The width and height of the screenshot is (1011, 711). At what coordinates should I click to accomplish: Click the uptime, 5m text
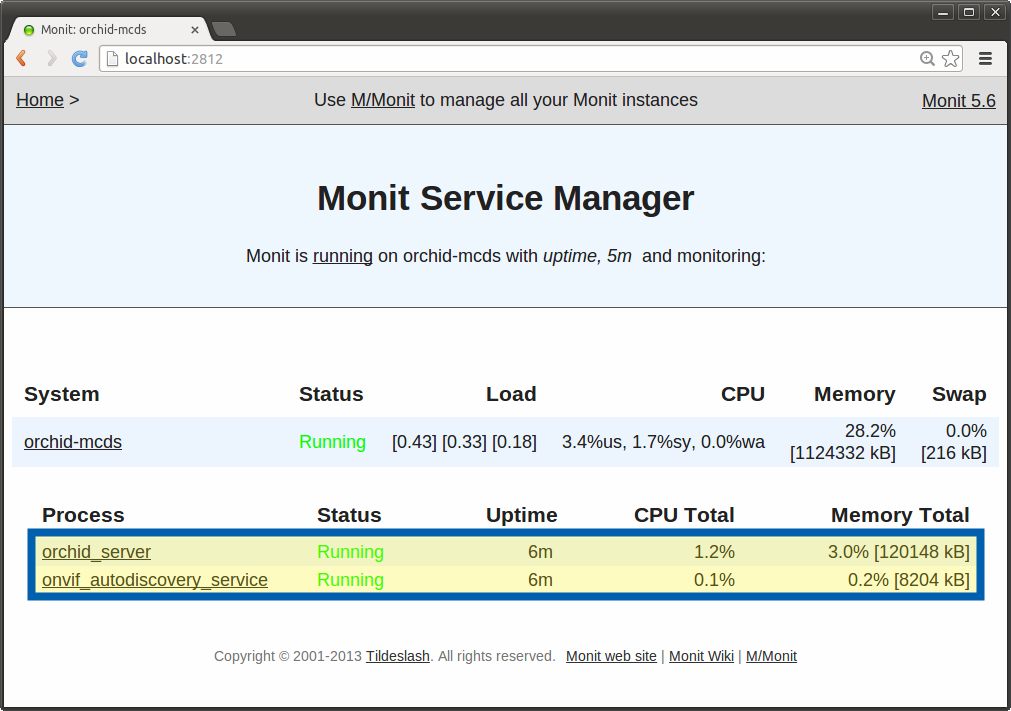[587, 256]
